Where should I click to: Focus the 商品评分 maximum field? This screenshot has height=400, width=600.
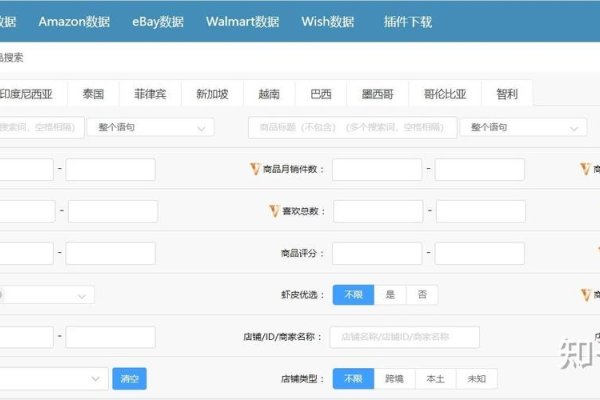[x=479, y=253]
